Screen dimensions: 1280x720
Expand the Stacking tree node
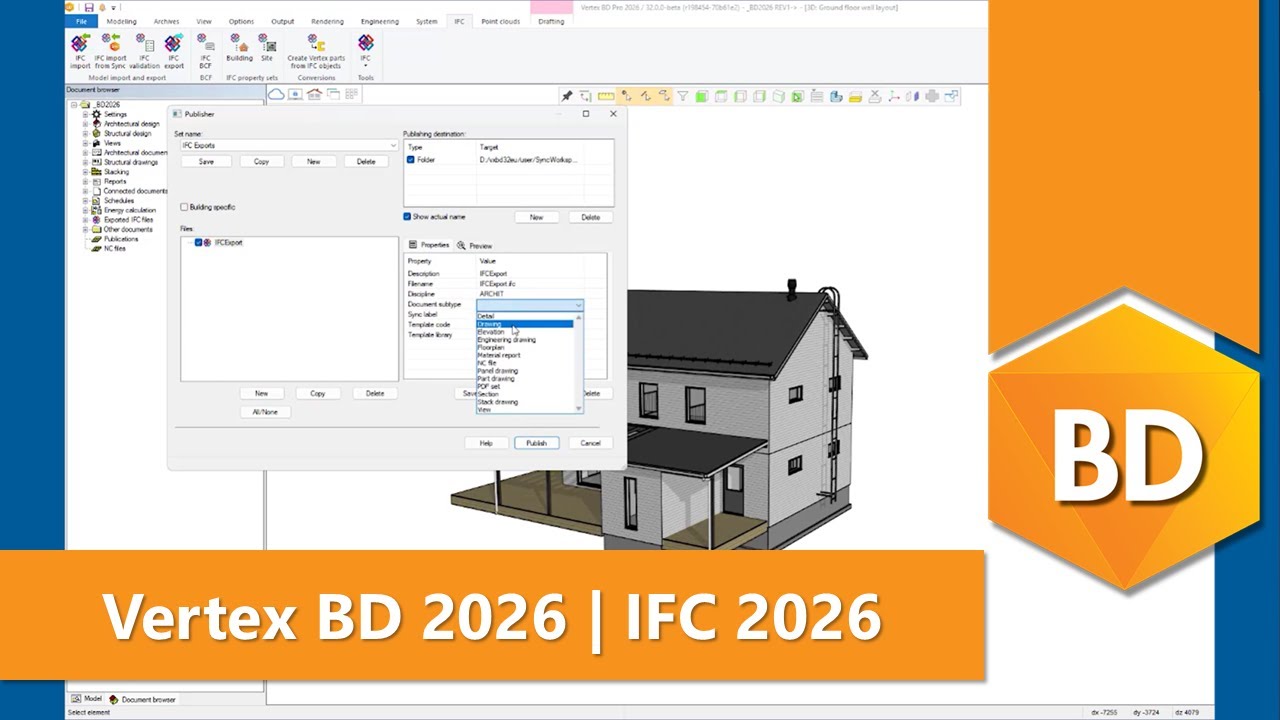(x=86, y=172)
